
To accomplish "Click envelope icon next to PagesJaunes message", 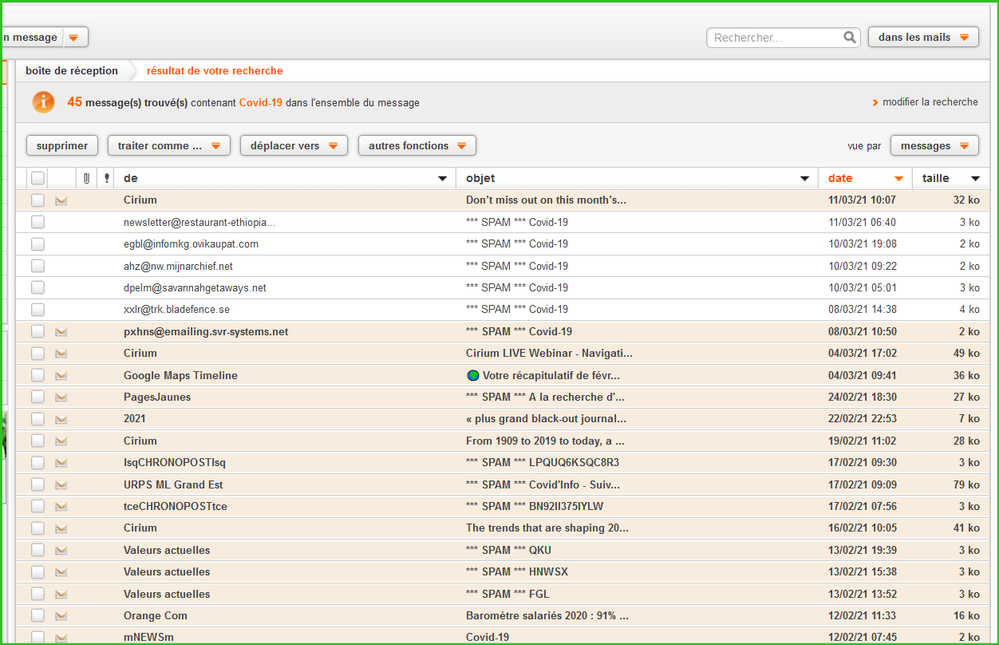I will coord(61,398).
